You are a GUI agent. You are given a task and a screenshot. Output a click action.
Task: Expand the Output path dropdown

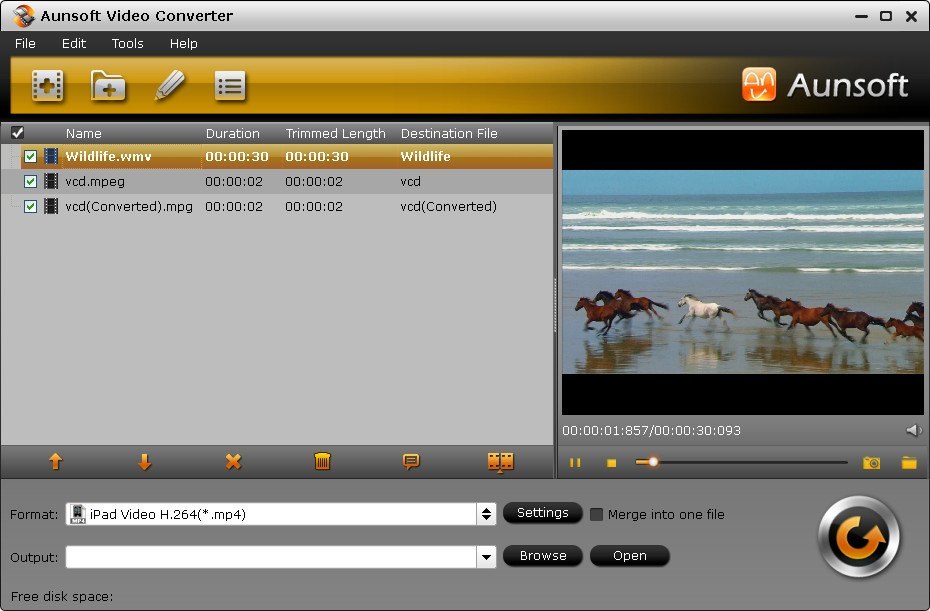(x=486, y=556)
